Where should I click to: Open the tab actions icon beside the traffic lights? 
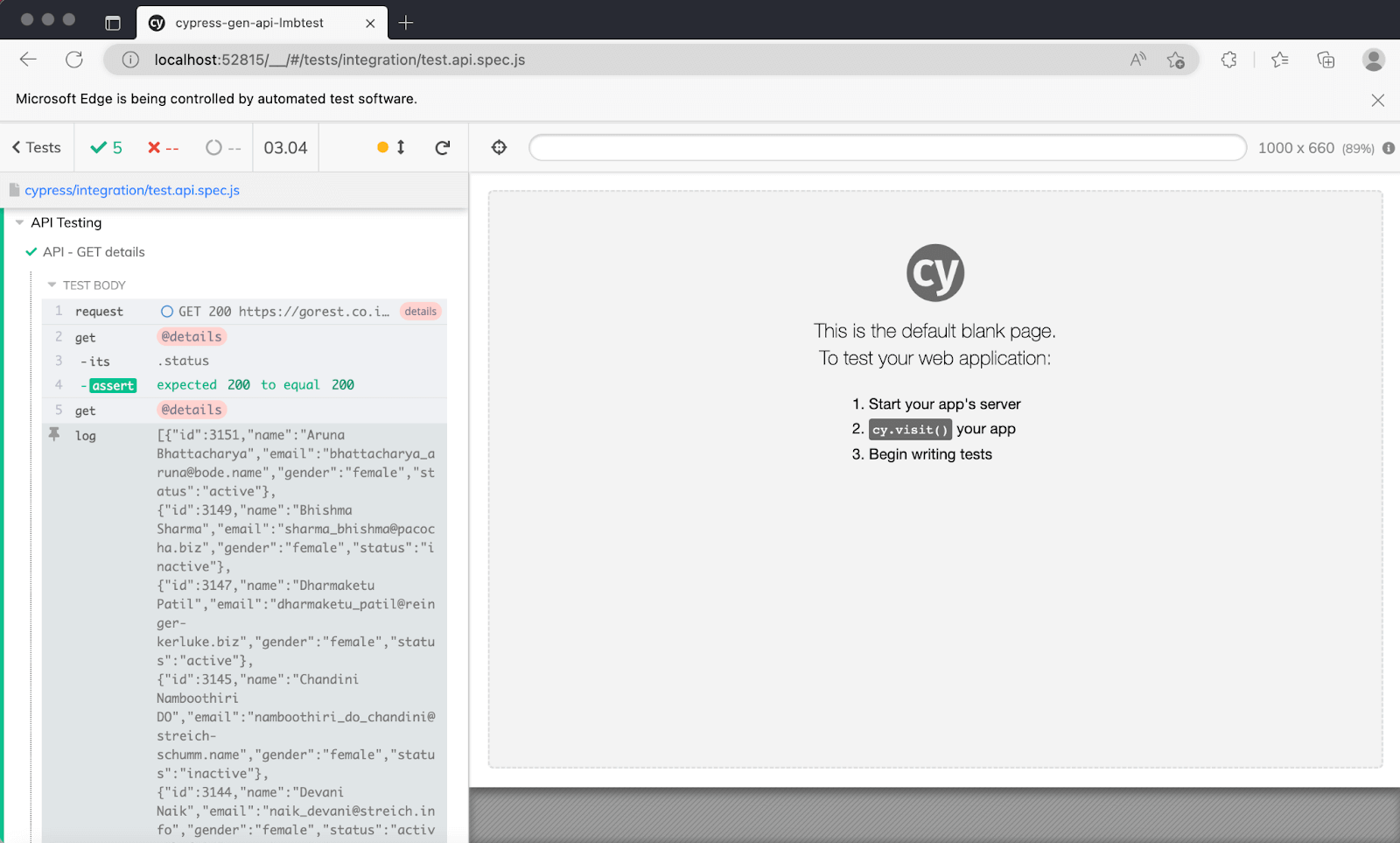pyautogui.click(x=113, y=23)
